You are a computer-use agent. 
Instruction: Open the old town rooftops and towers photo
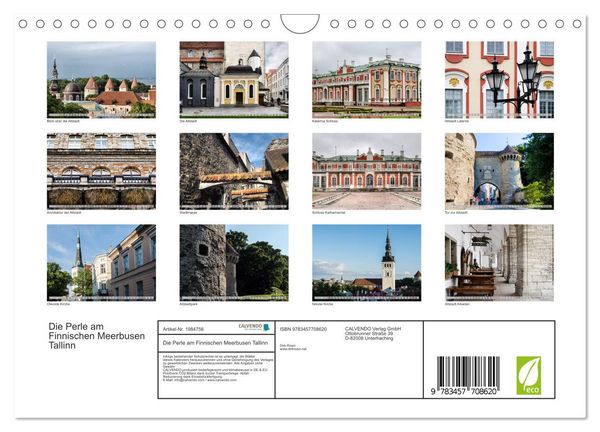pos(101,80)
